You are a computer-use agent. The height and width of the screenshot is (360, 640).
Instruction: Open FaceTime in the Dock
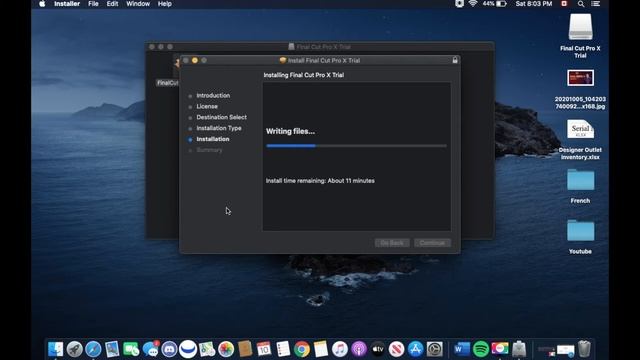(x=131, y=349)
